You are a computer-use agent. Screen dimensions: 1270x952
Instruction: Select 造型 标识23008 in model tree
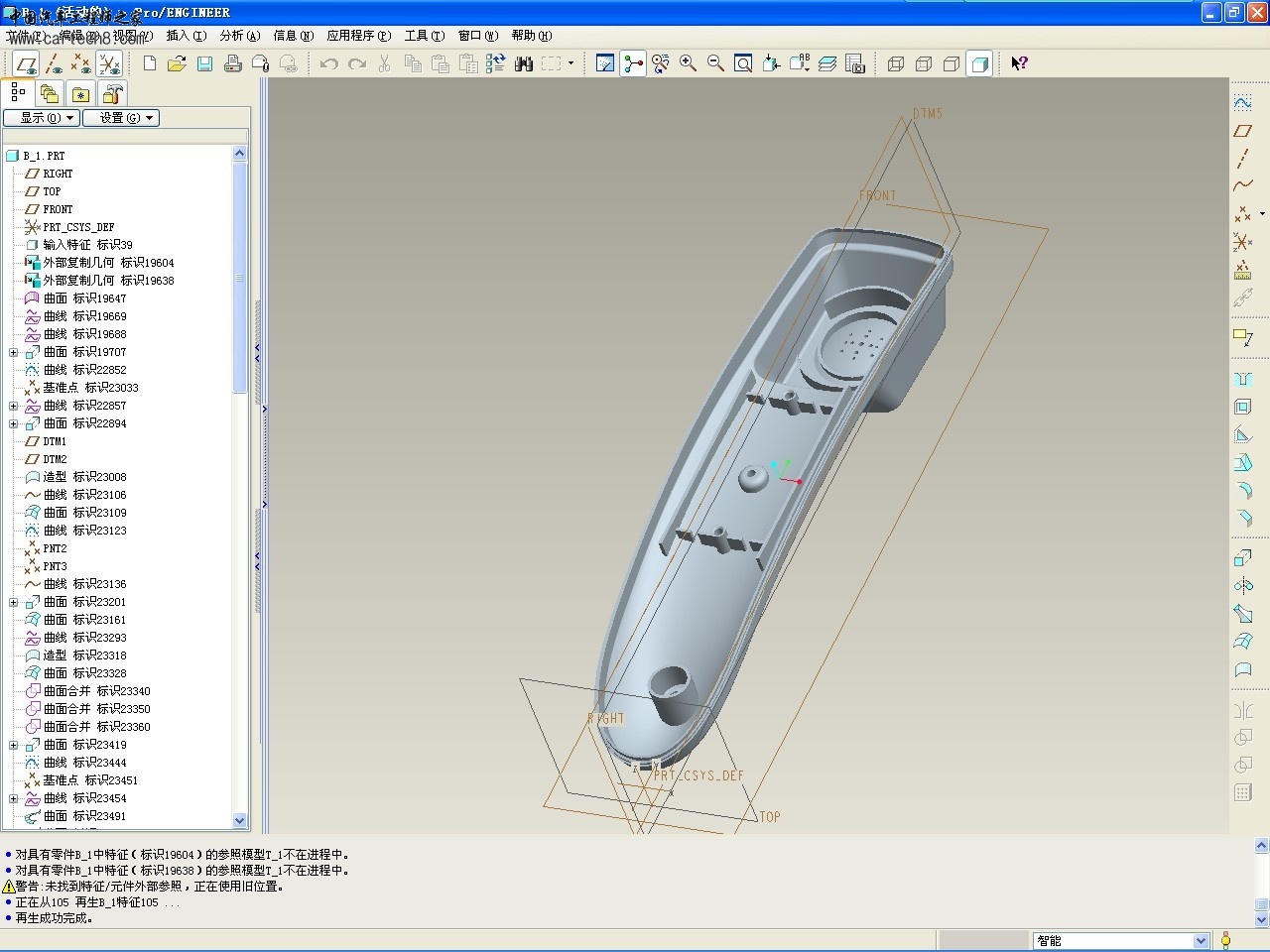click(84, 477)
